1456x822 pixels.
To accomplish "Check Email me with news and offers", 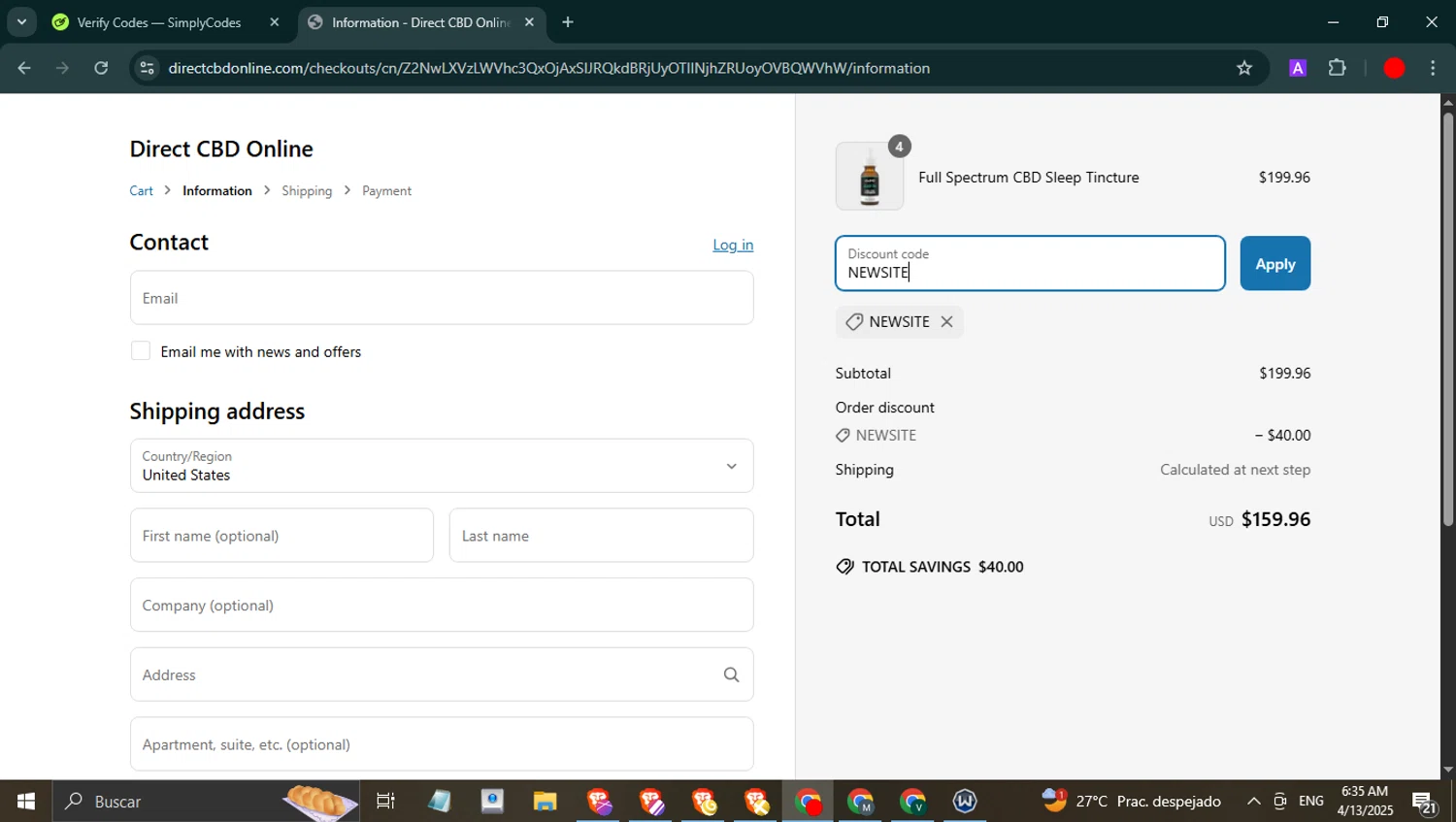I will click(x=141, y=351).
